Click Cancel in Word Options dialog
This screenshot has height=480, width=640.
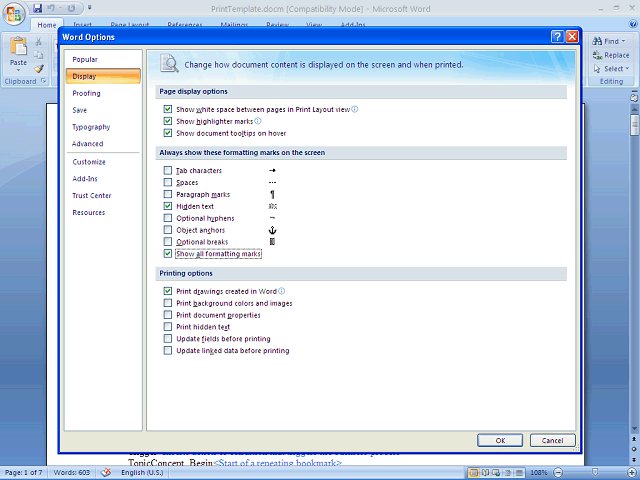tap(552, 440)
